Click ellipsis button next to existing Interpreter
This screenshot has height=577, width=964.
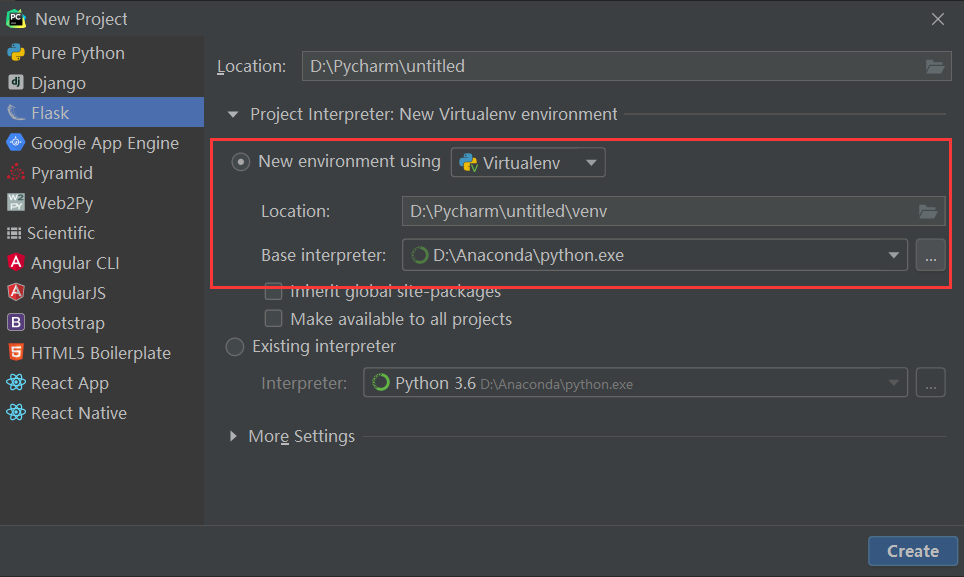click(930, 383)
